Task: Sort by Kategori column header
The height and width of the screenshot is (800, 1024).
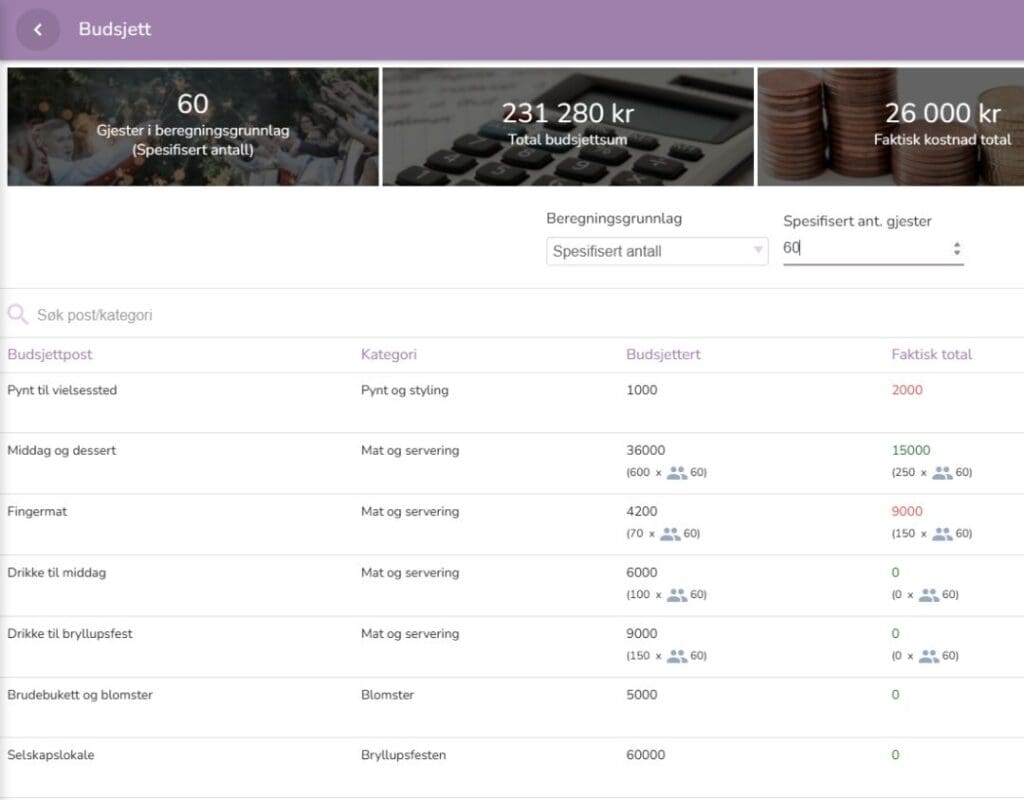Action: click(388, 354)
